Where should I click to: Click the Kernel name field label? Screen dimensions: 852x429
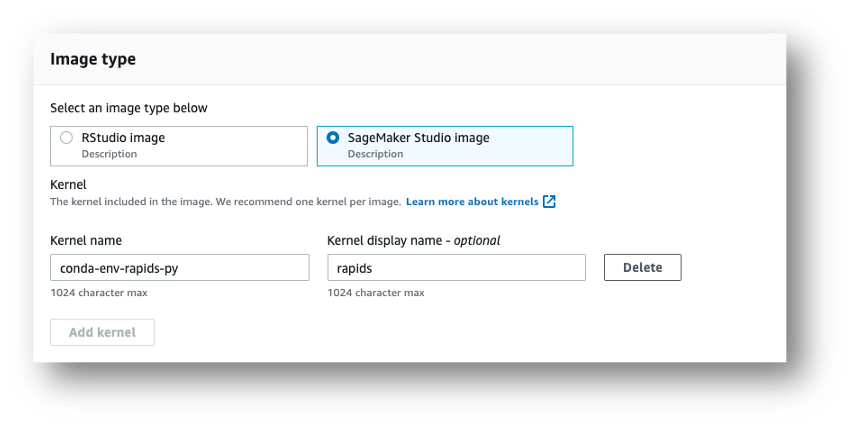[86, 241]
